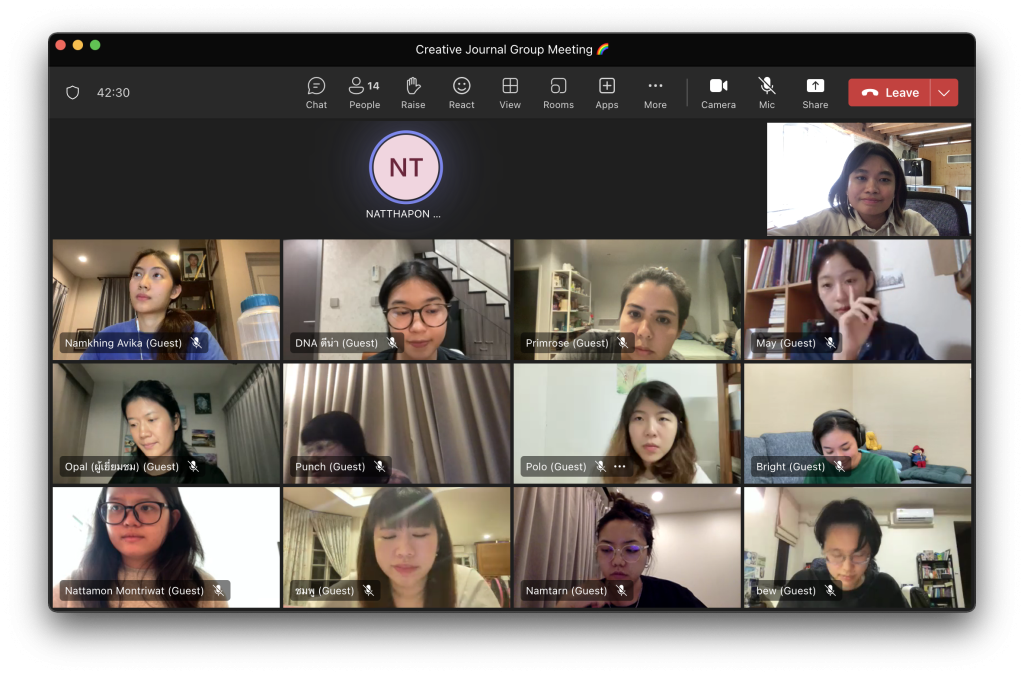Click Polo's muted mic icon
1024x676 pixels.
(x=601, y=466)
